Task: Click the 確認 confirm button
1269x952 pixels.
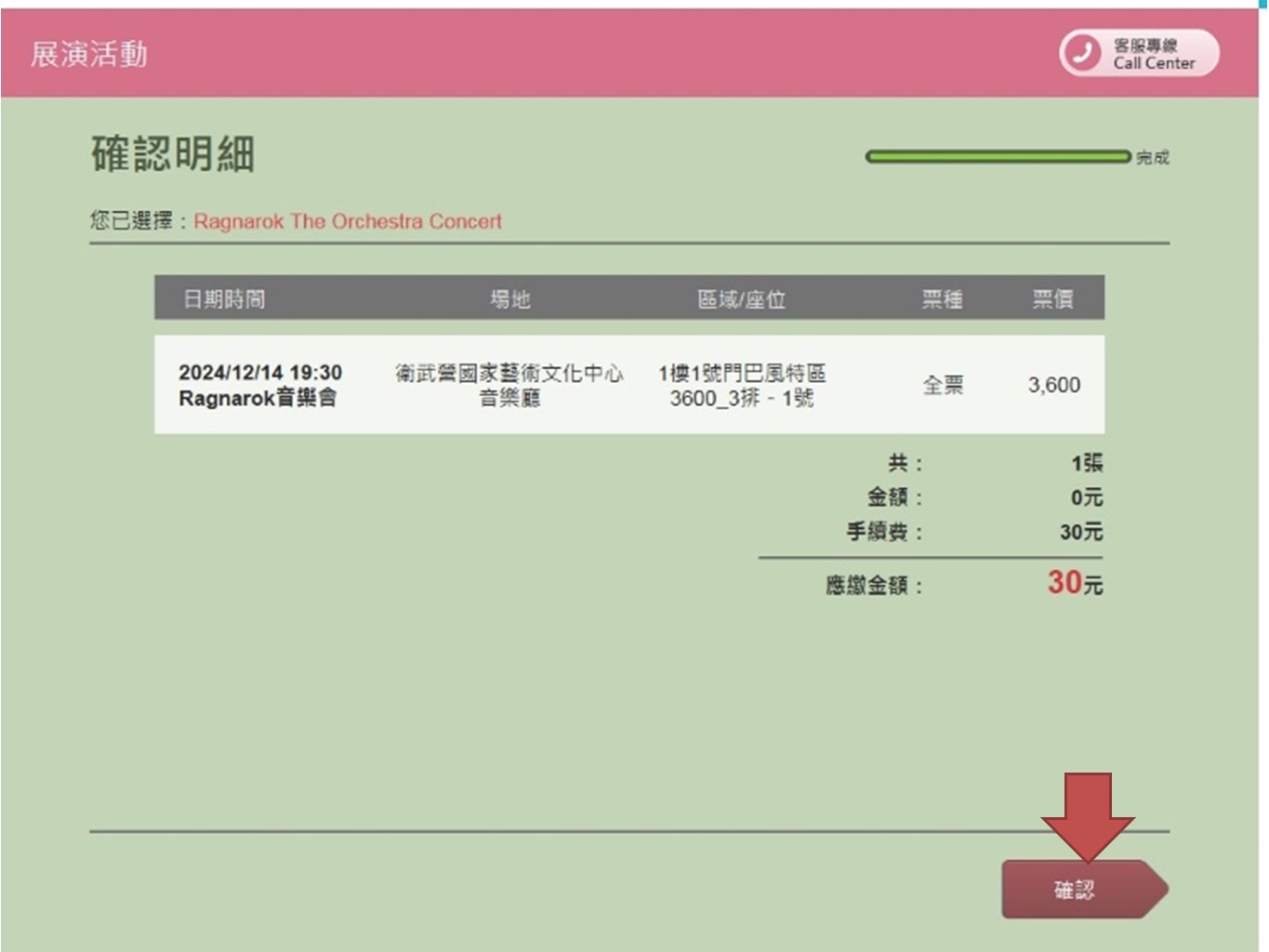Action: point(1084,890)
